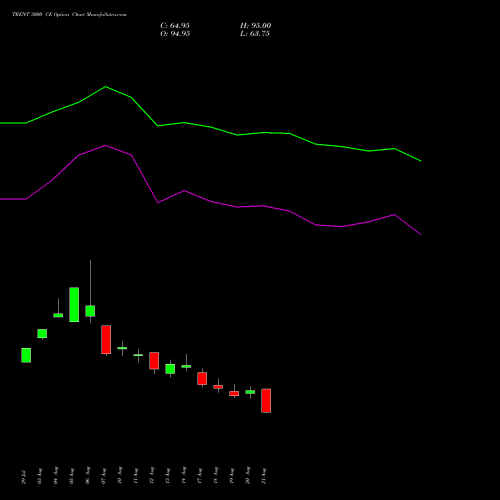The width and height of the screenshot is (500, 500).
Task: Click the high price value H: 95.00
Action: tap(255, 26)
